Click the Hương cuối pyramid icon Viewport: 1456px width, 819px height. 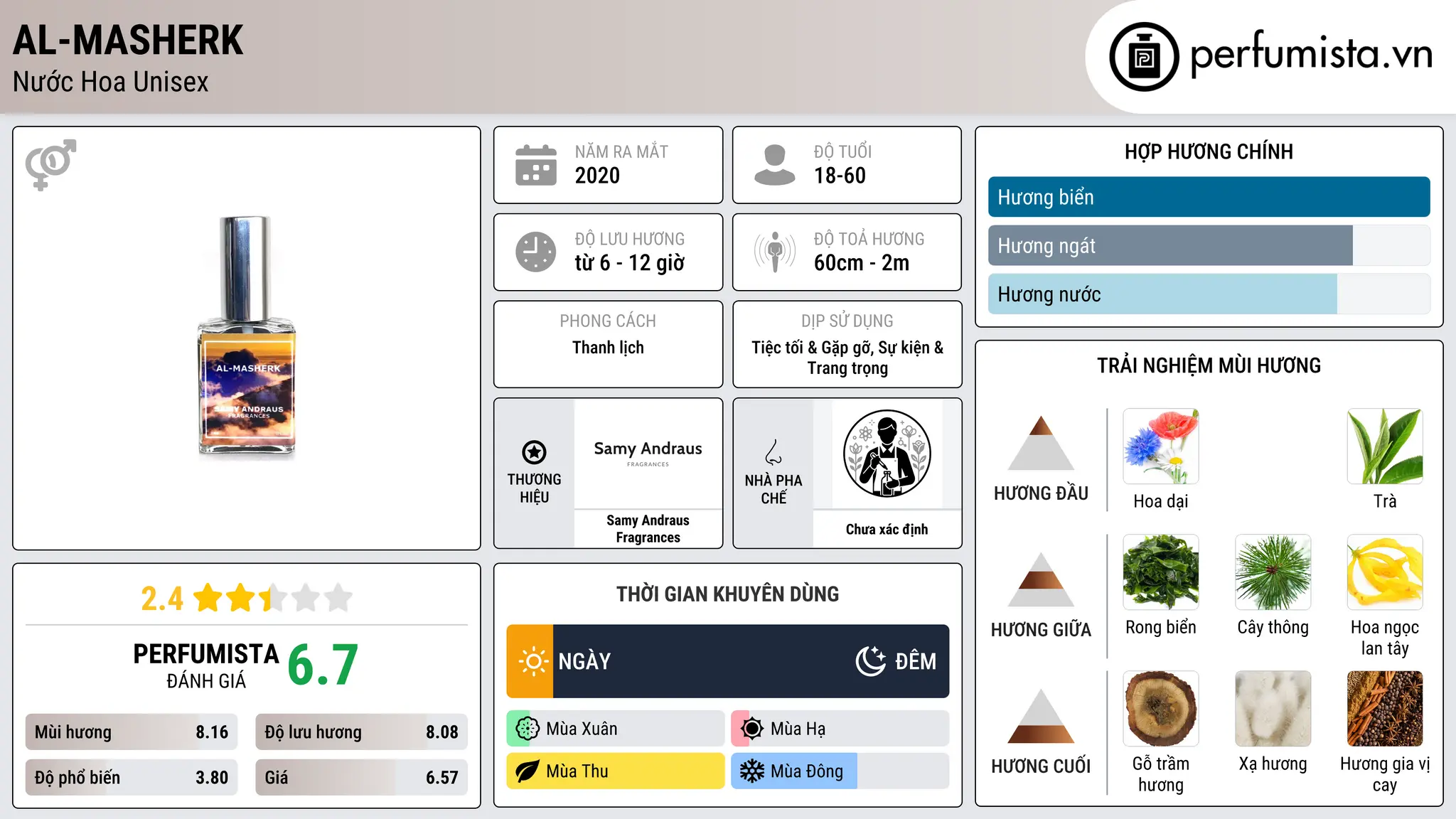1041,716
